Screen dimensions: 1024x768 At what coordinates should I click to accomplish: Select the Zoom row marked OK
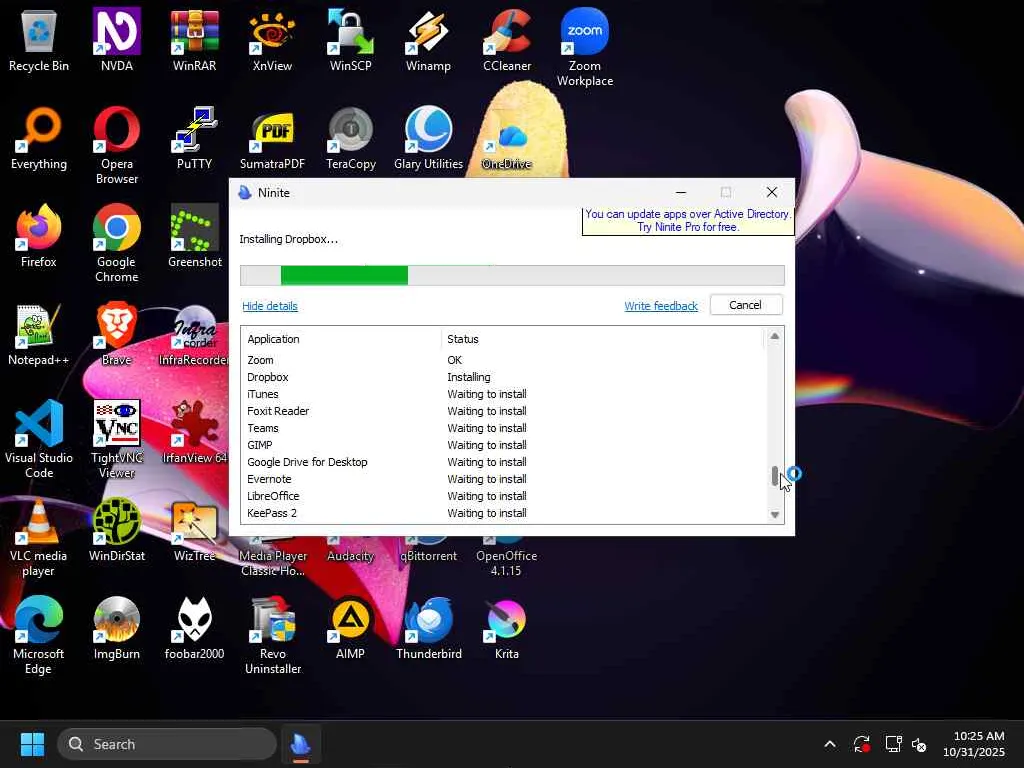pos(503,360)
